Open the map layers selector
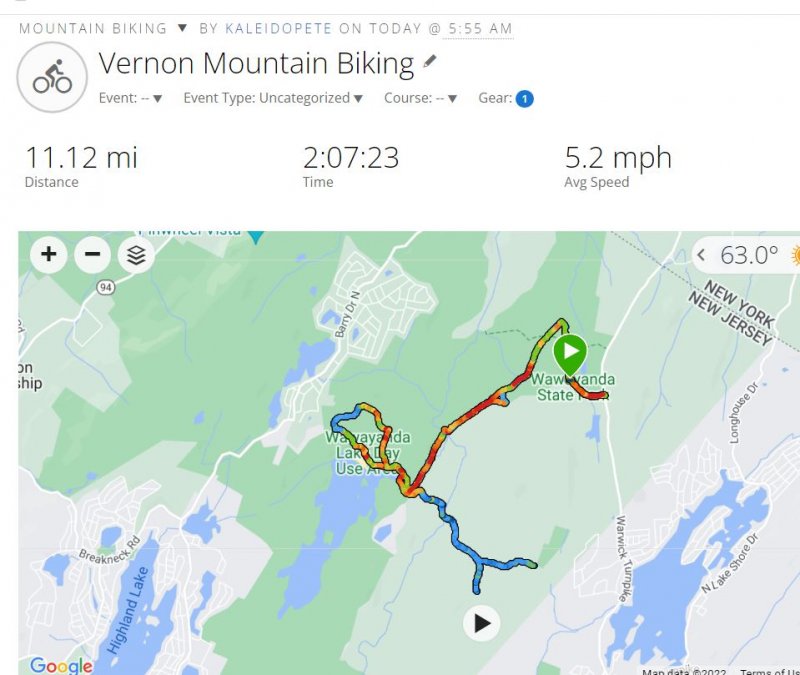 (136, 255)
